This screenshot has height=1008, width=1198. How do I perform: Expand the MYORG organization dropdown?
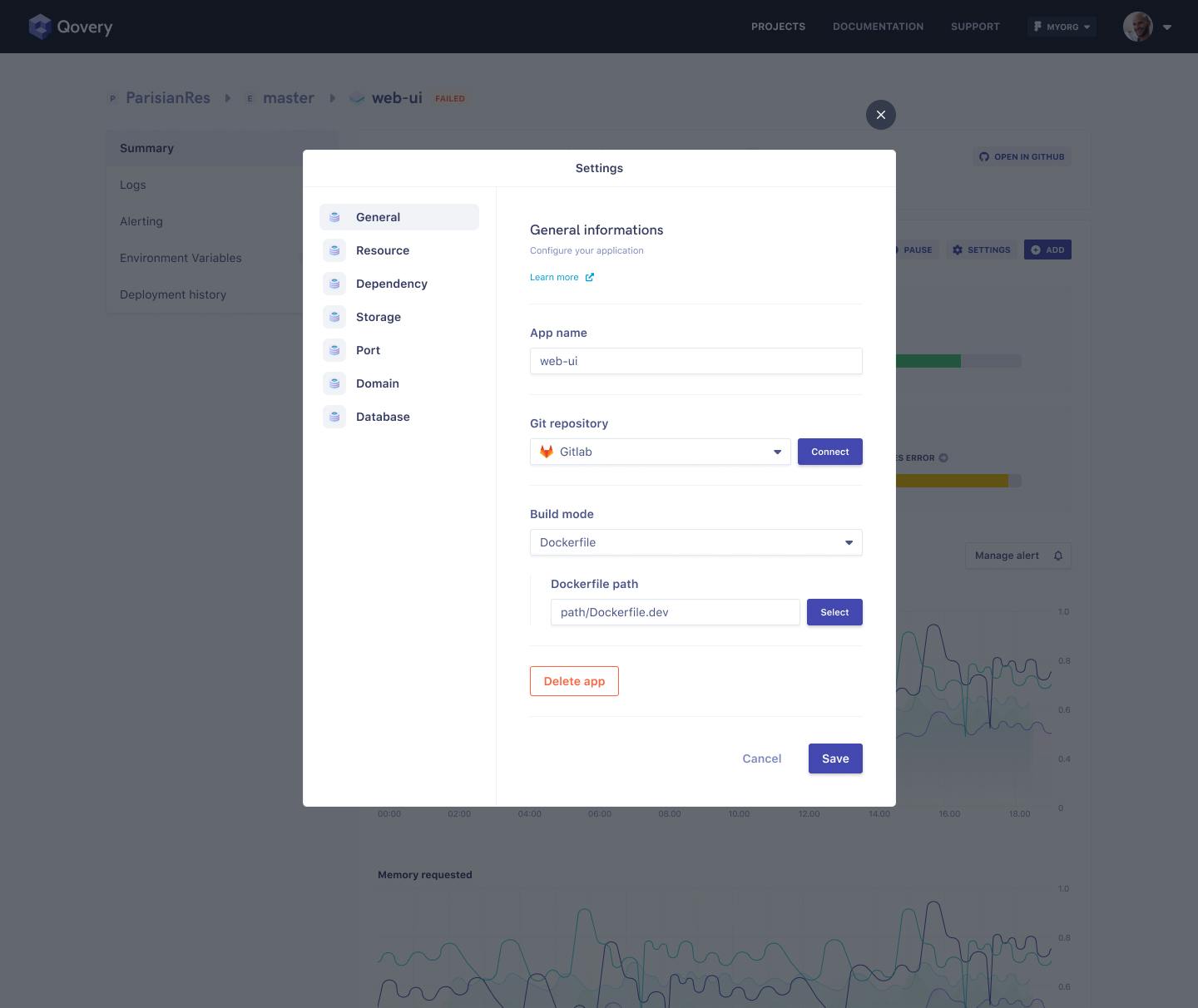click(x=1062, y=27)
